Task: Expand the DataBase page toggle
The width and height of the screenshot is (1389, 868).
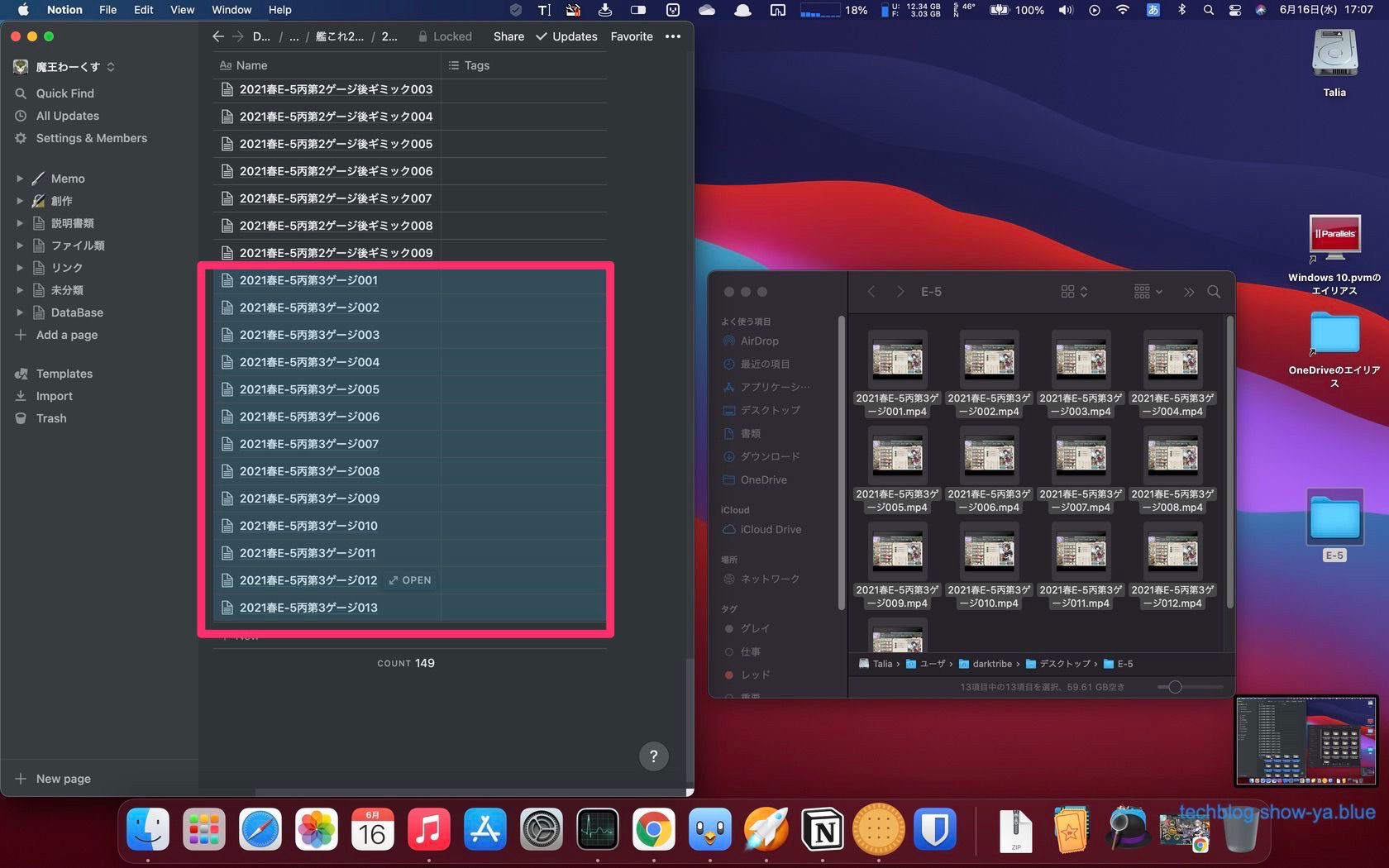Action: point(20,312)
